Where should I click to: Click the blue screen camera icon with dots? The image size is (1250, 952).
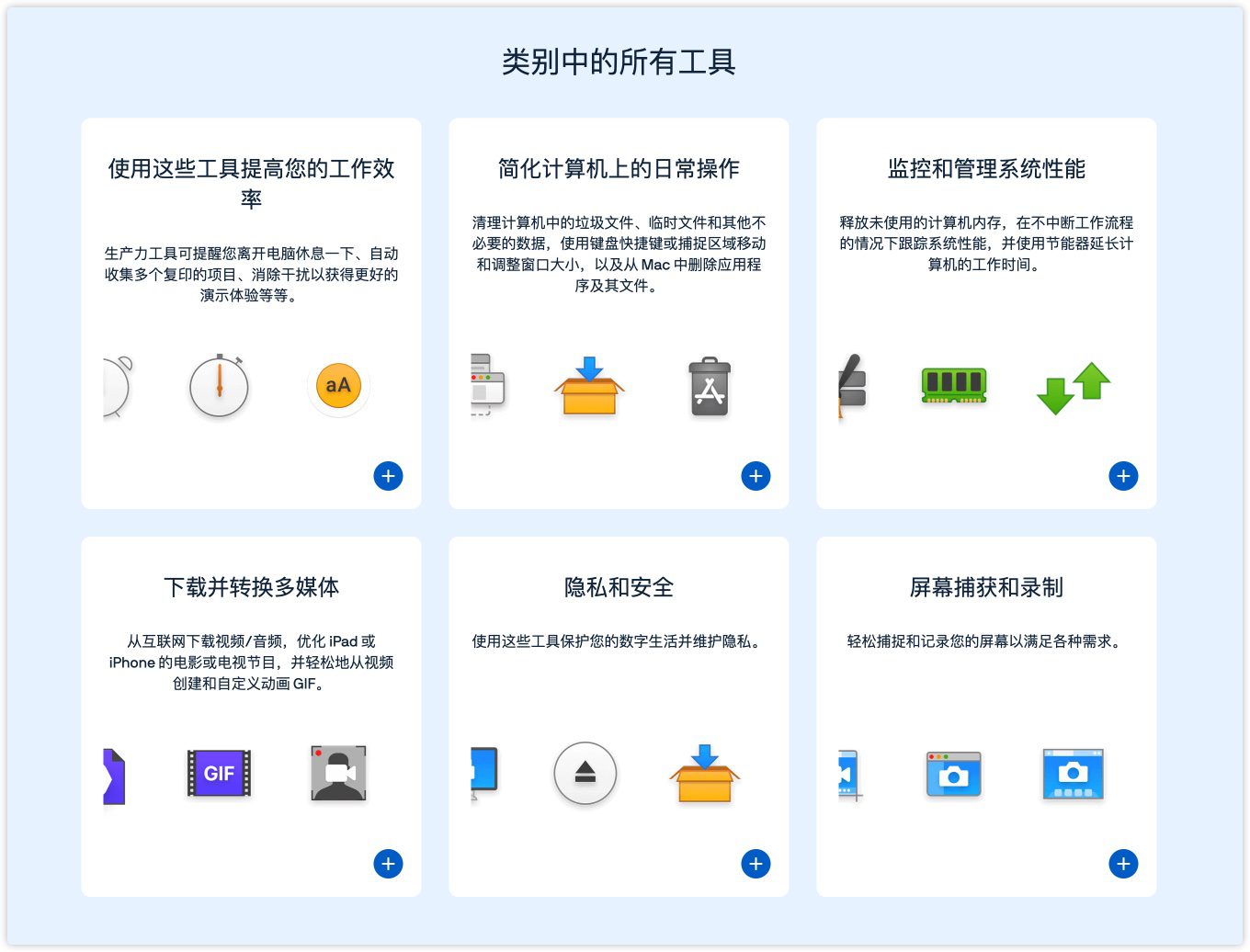click(x=1073, y=774)
